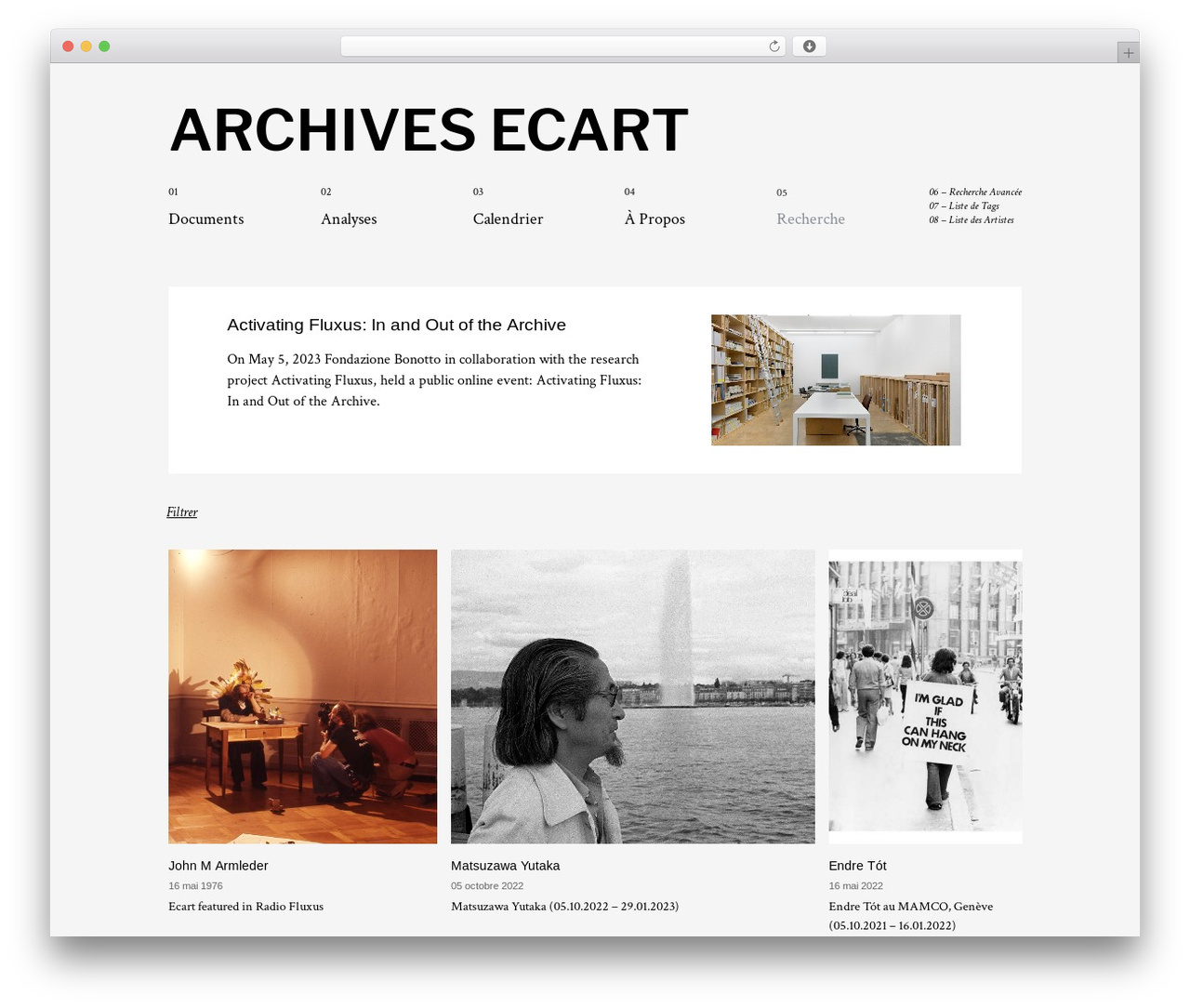
Task: Select the John M Armleder name link
Action: [x=218, y=866]
